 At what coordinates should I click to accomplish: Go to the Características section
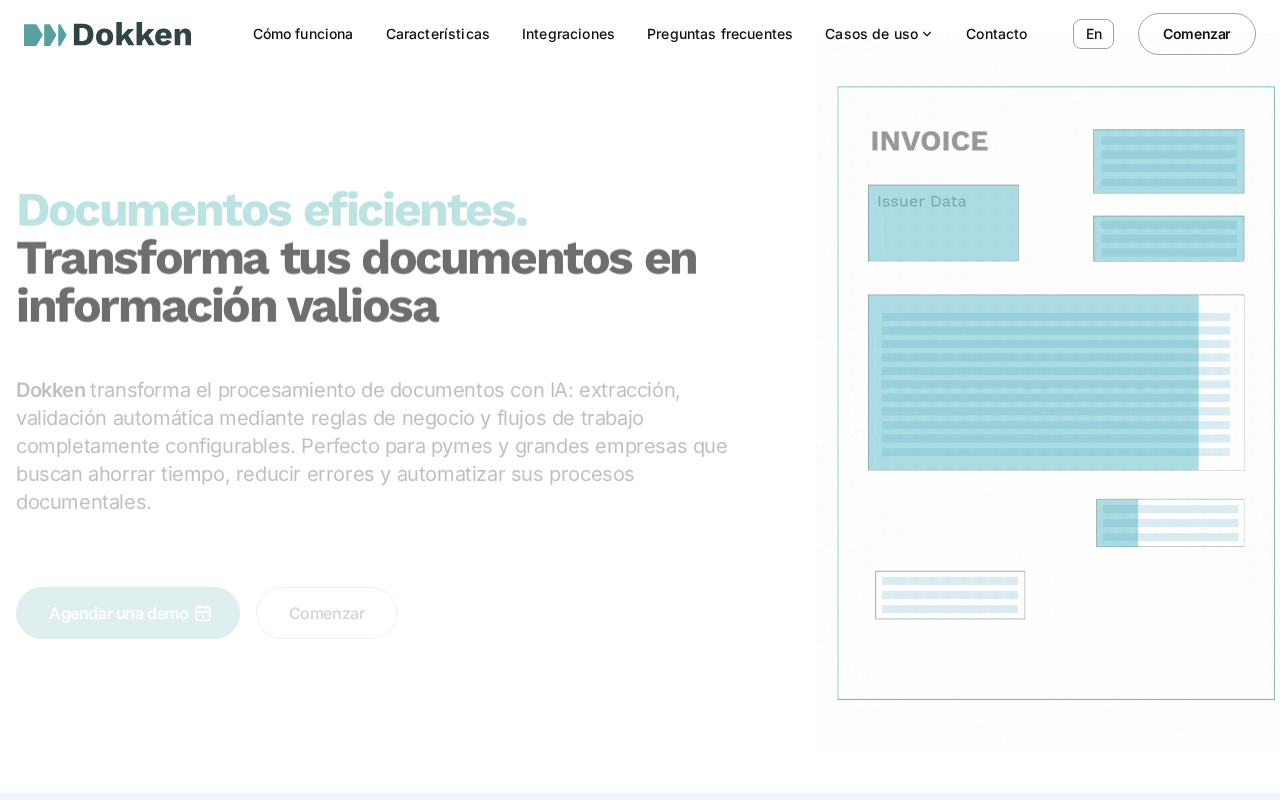click(438, 34)
